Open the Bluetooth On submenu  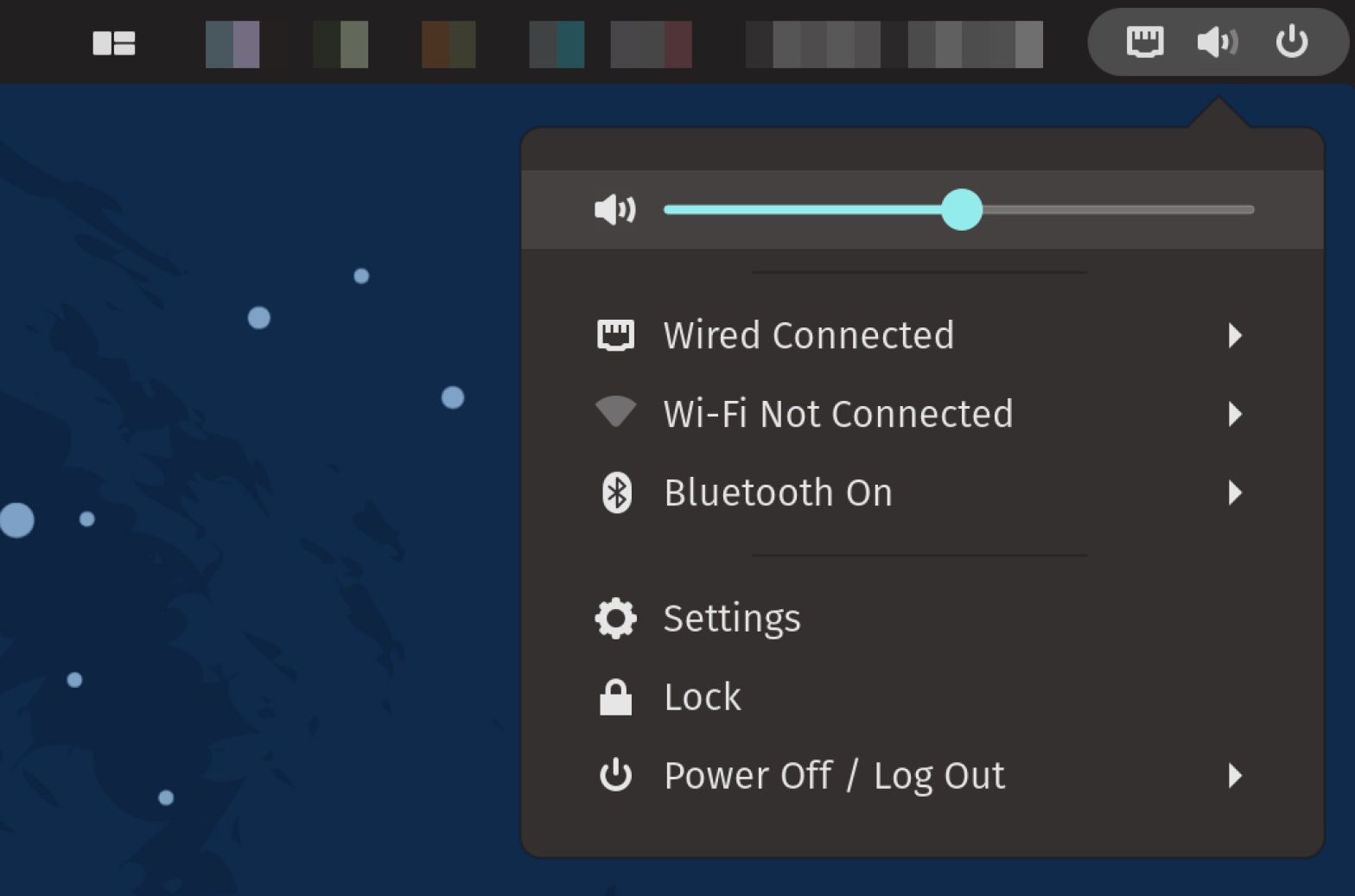1236,493
